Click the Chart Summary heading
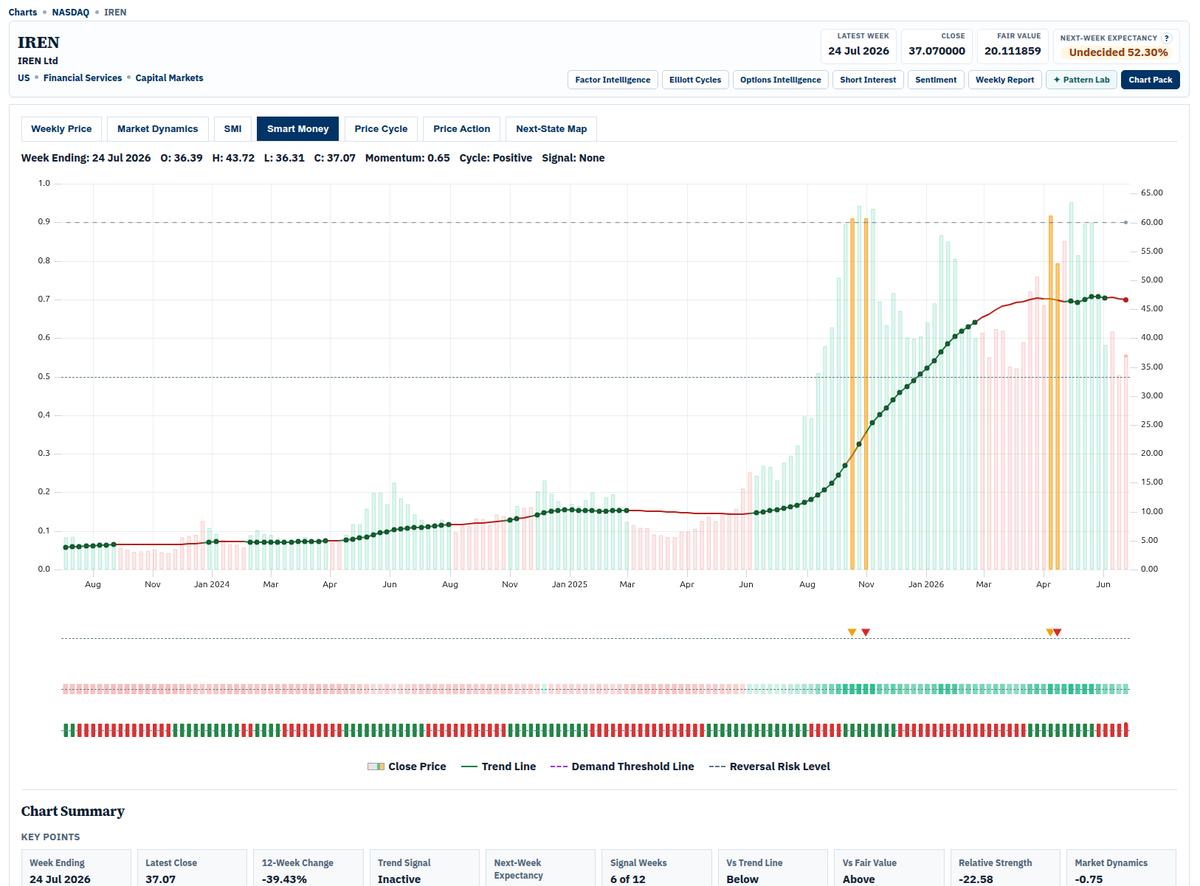Image resolution: width=1200 pixels, height=886 pixels. 73,811
